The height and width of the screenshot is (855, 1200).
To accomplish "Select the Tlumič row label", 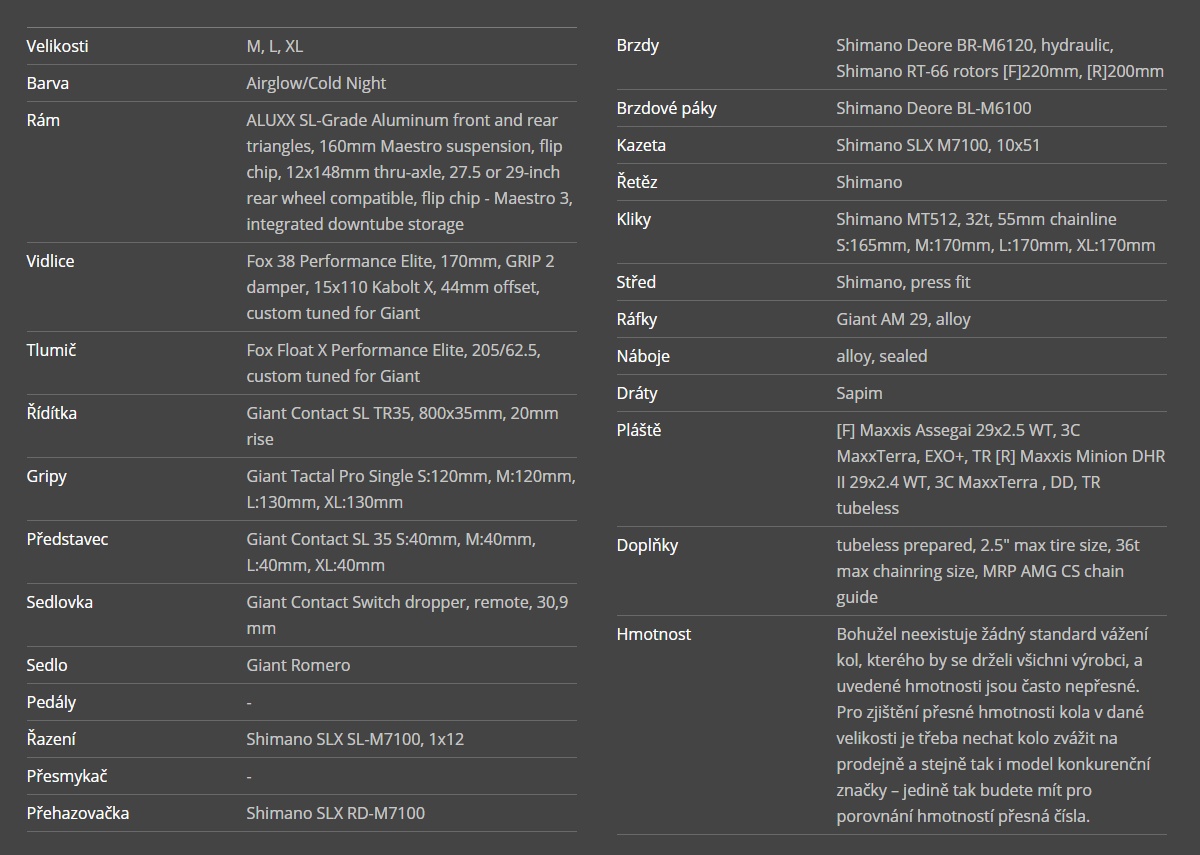I will coord(51,350).
